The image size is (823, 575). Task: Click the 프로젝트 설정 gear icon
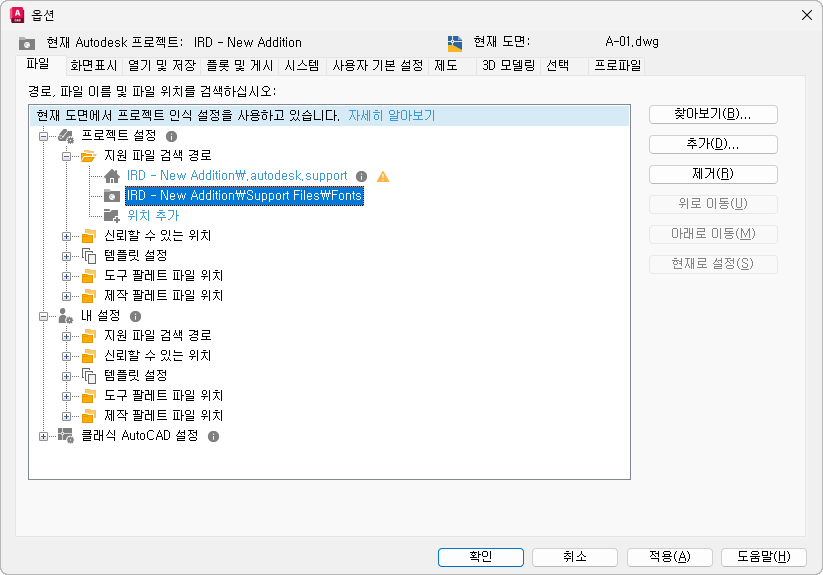coord(66,136)
